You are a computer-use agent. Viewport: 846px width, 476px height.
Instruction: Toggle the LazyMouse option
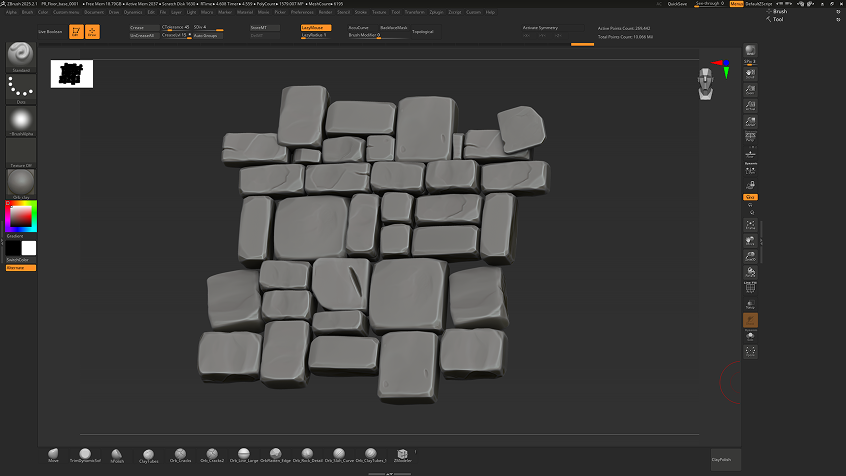tap(315, 28)
